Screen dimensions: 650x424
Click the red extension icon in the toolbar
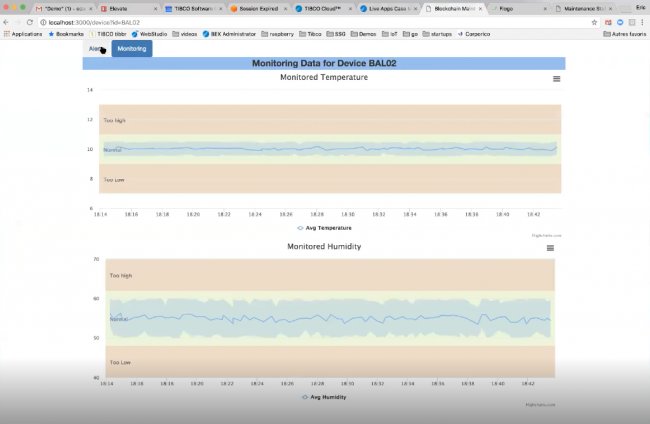click(x=608, y=22)
